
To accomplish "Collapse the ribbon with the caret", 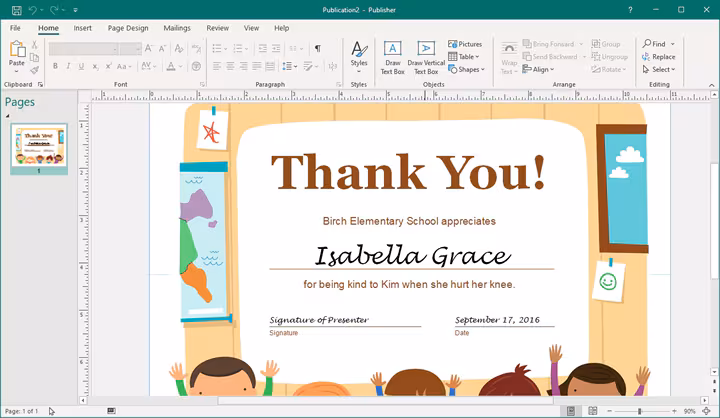I will pyautogui.click(x=711, y=85).
